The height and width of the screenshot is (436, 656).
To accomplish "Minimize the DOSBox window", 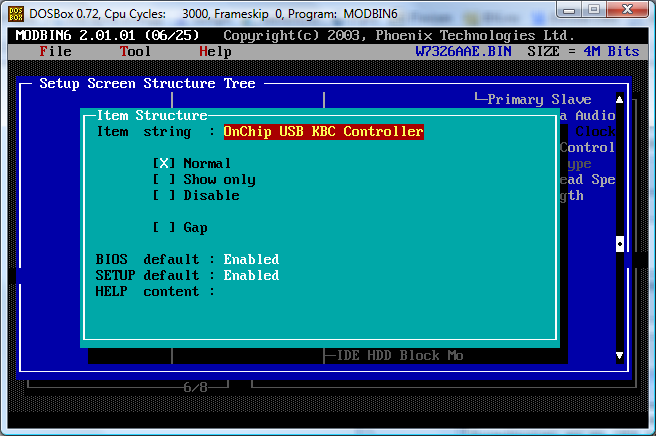I will coord(569,10).
